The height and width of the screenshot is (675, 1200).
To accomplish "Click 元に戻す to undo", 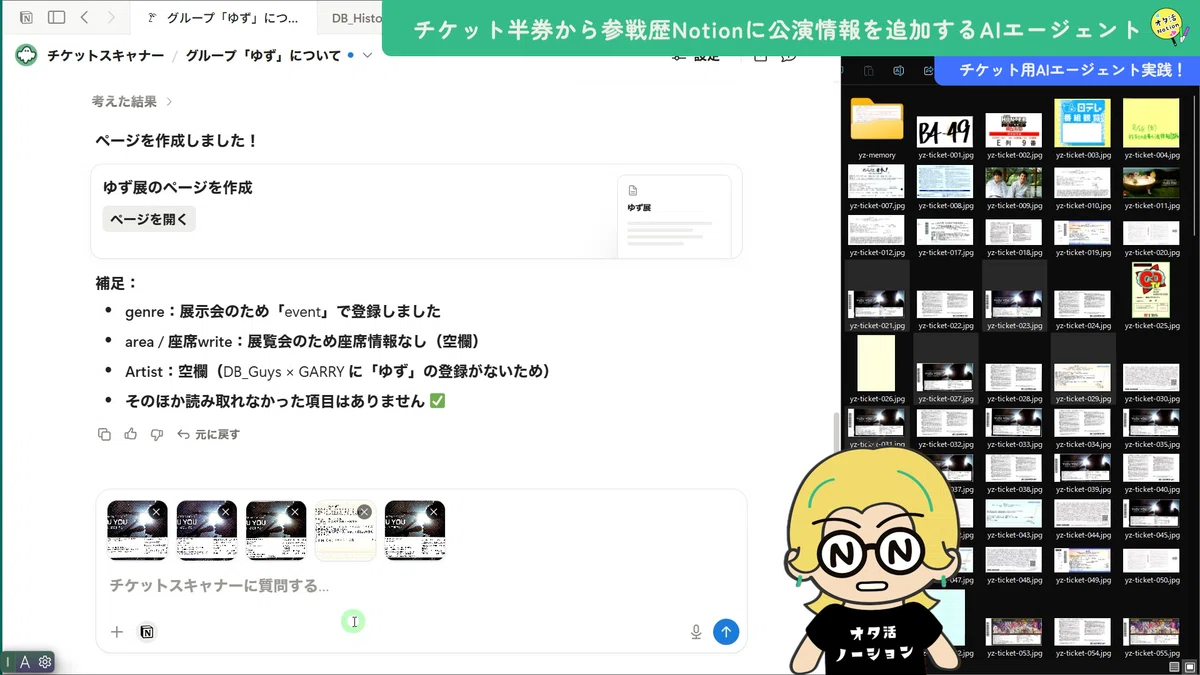I will pyautogui.click(x=208, y=434).
